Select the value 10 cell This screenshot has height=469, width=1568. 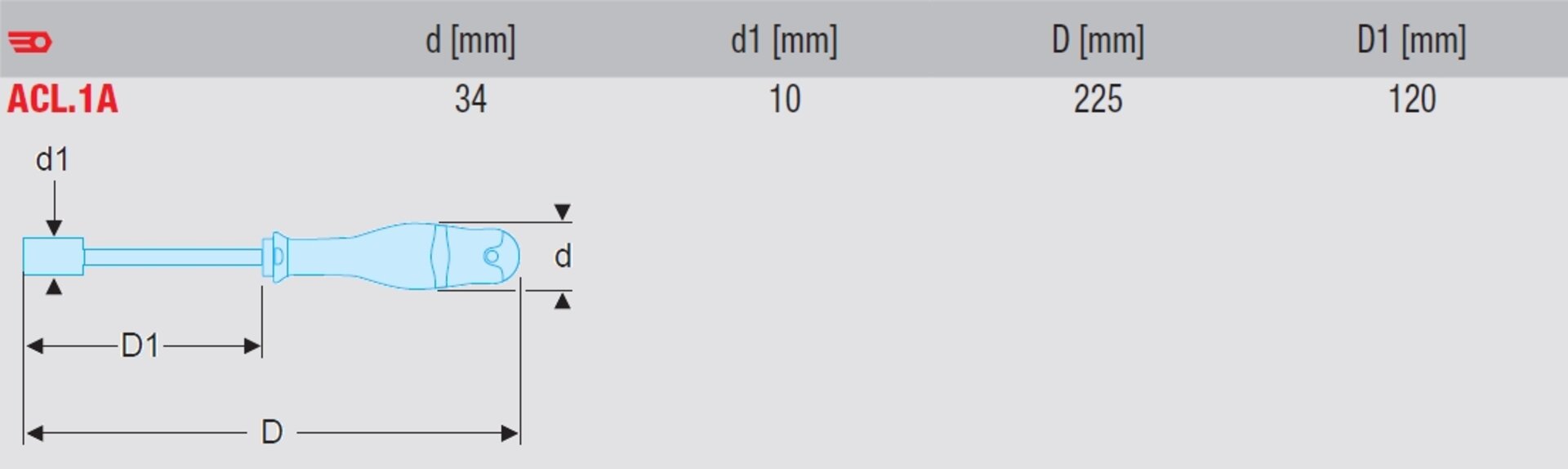pyautogui.click(x=785, y=100)
